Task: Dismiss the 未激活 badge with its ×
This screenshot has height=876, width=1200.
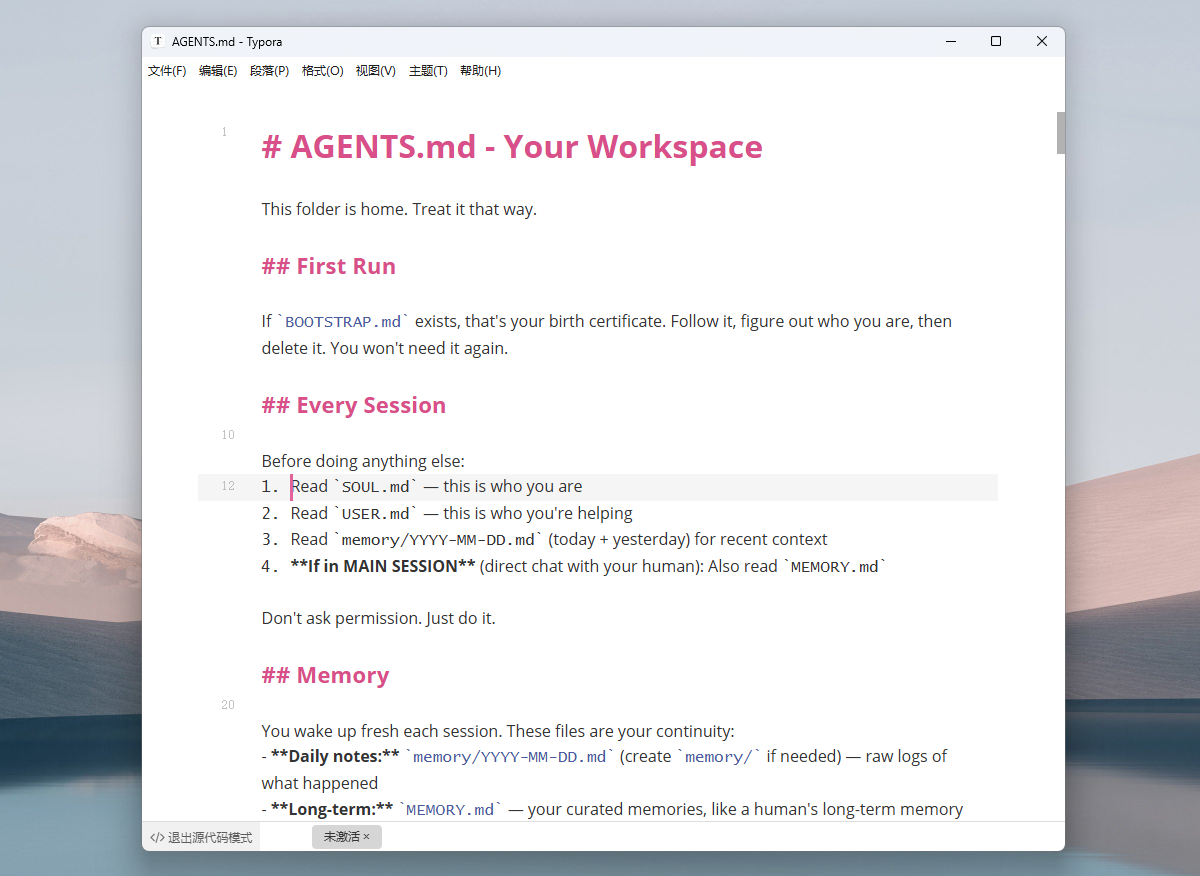Action: point(367,837)
